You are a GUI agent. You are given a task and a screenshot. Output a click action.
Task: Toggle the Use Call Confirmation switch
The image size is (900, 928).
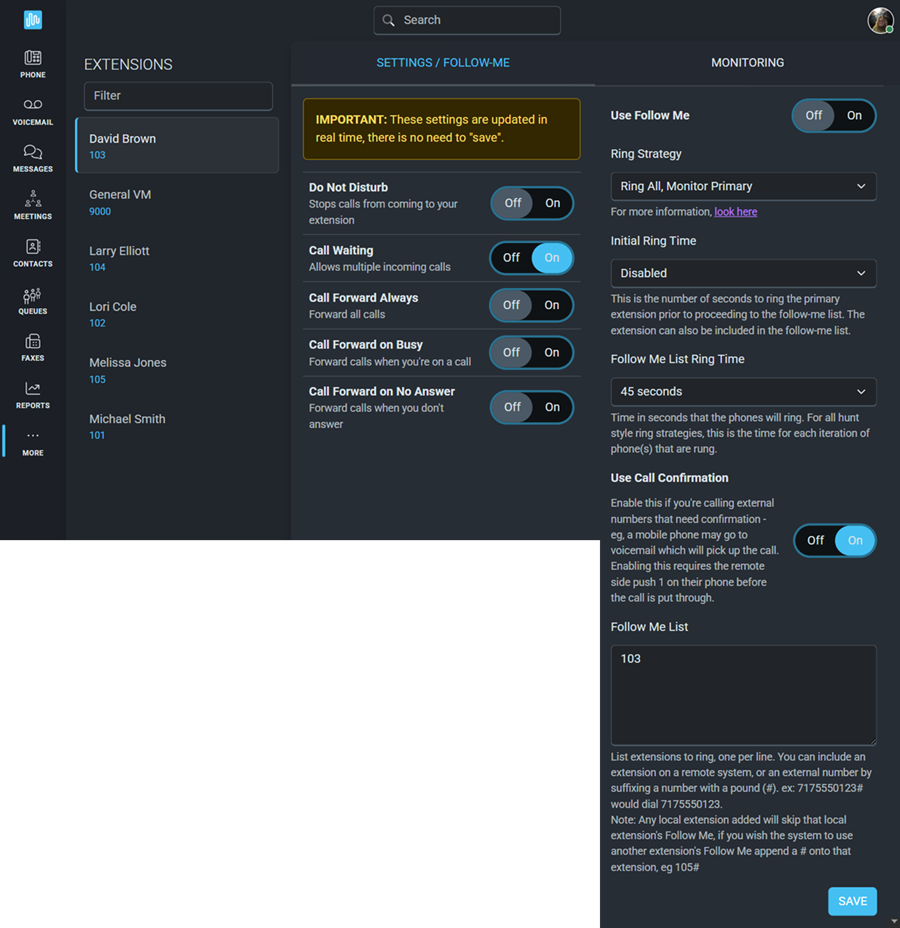tap(835, 541)
